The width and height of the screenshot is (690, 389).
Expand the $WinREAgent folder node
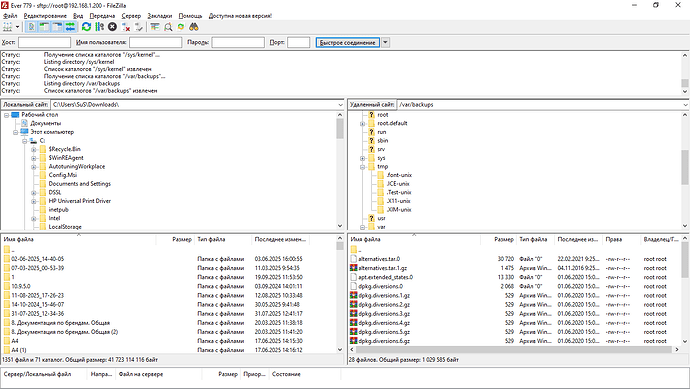click(x=33, y=158)
